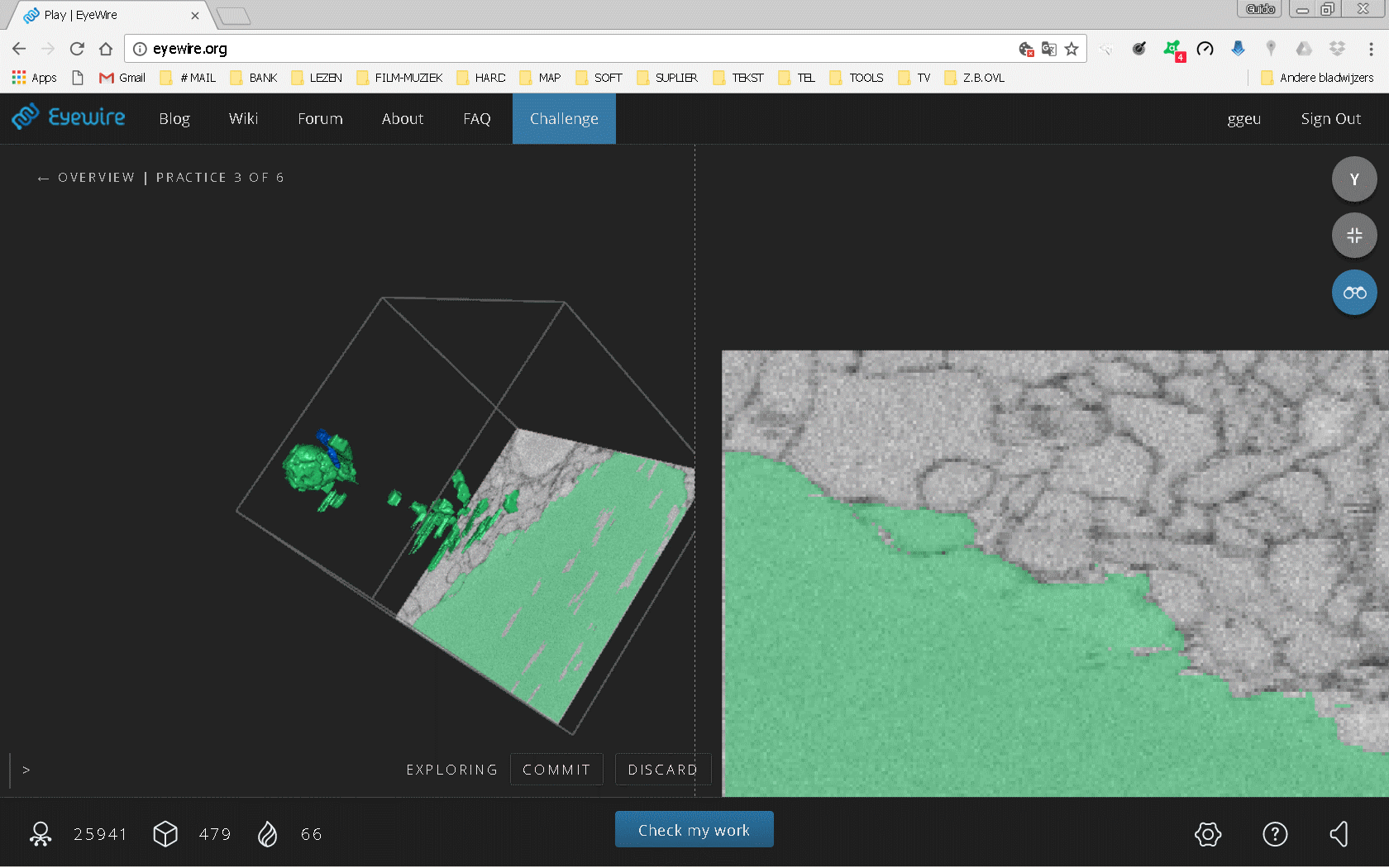Expand the chat panel with the arrow
1389x868 pixels.
click(26, 770)
